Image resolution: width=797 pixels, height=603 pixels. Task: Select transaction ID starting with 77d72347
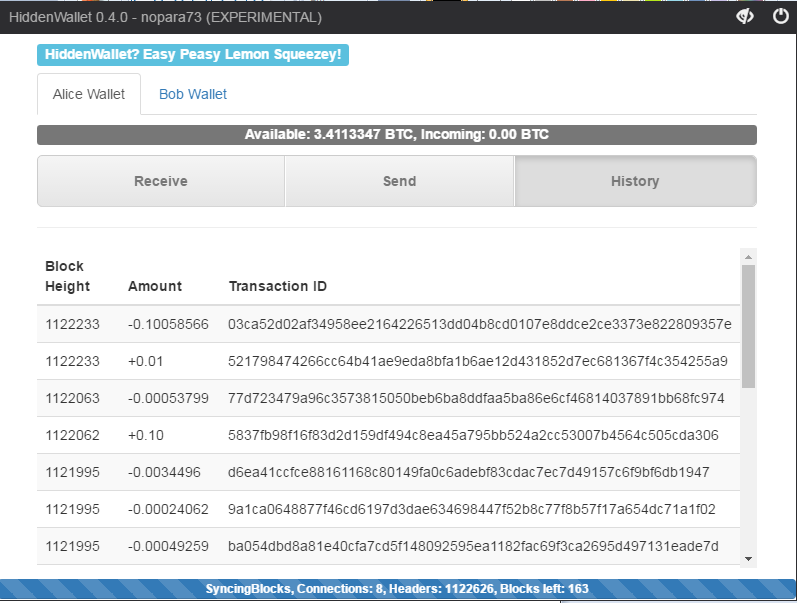point(476,398)
